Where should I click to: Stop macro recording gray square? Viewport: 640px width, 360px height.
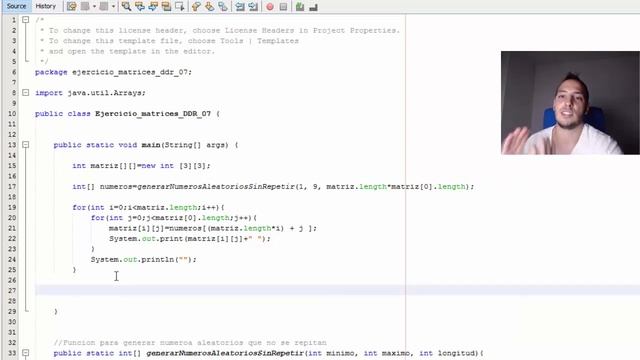(283, 7)
